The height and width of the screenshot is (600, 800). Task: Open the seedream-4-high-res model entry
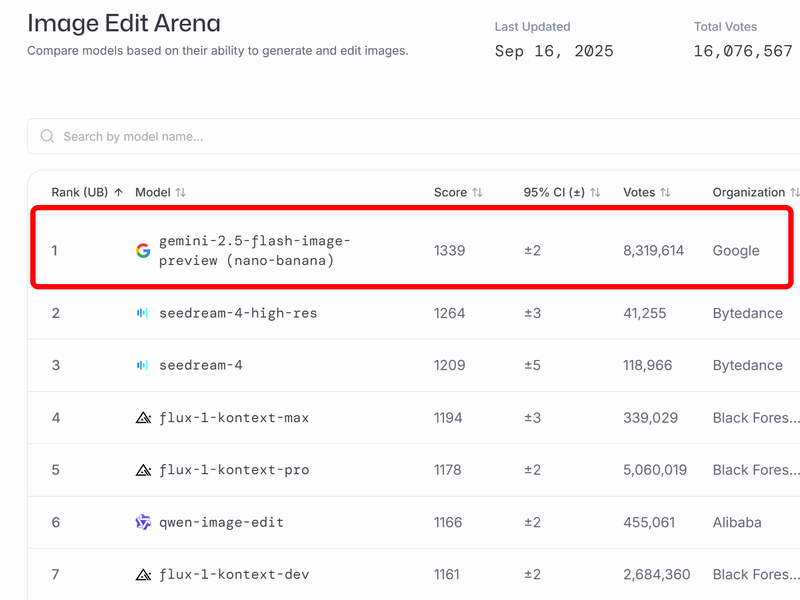point(238,313)
